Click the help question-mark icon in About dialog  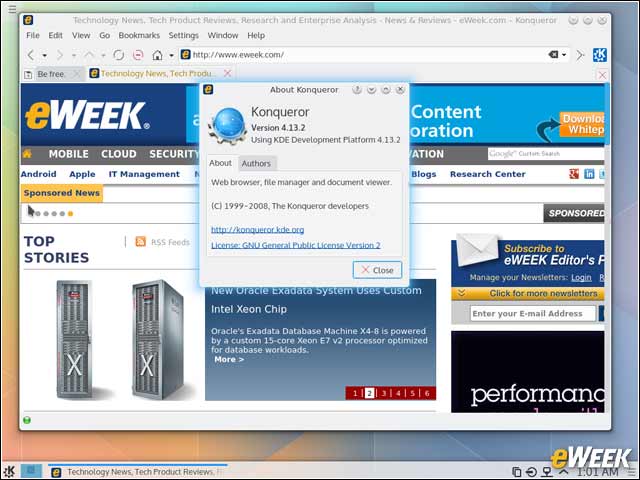pyautogui.click(x=357, y=90)
